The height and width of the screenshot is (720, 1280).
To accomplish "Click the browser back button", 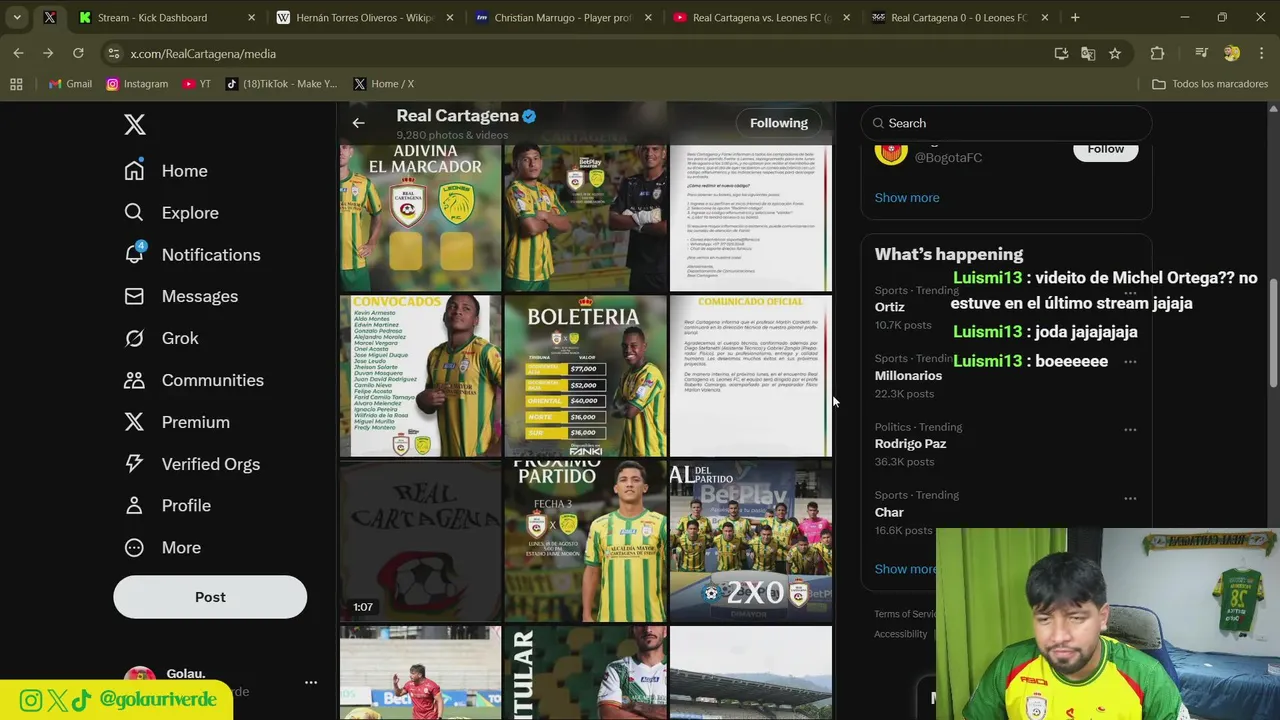I will tap(19, 53).
